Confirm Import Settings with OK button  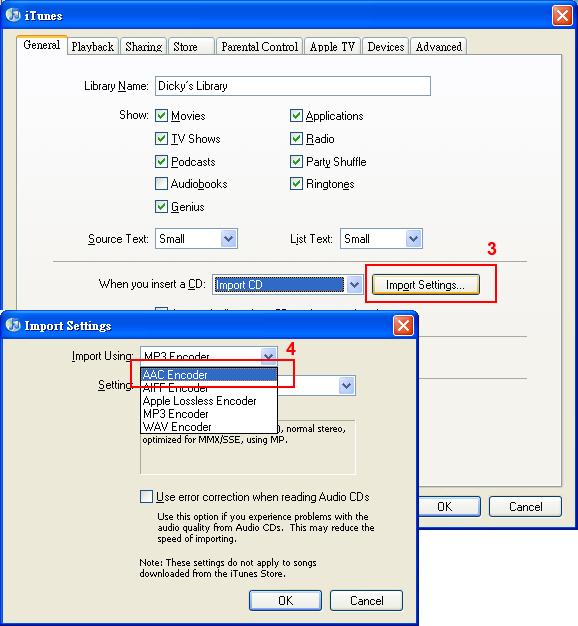pyautogui.click(x=285, y=600)
